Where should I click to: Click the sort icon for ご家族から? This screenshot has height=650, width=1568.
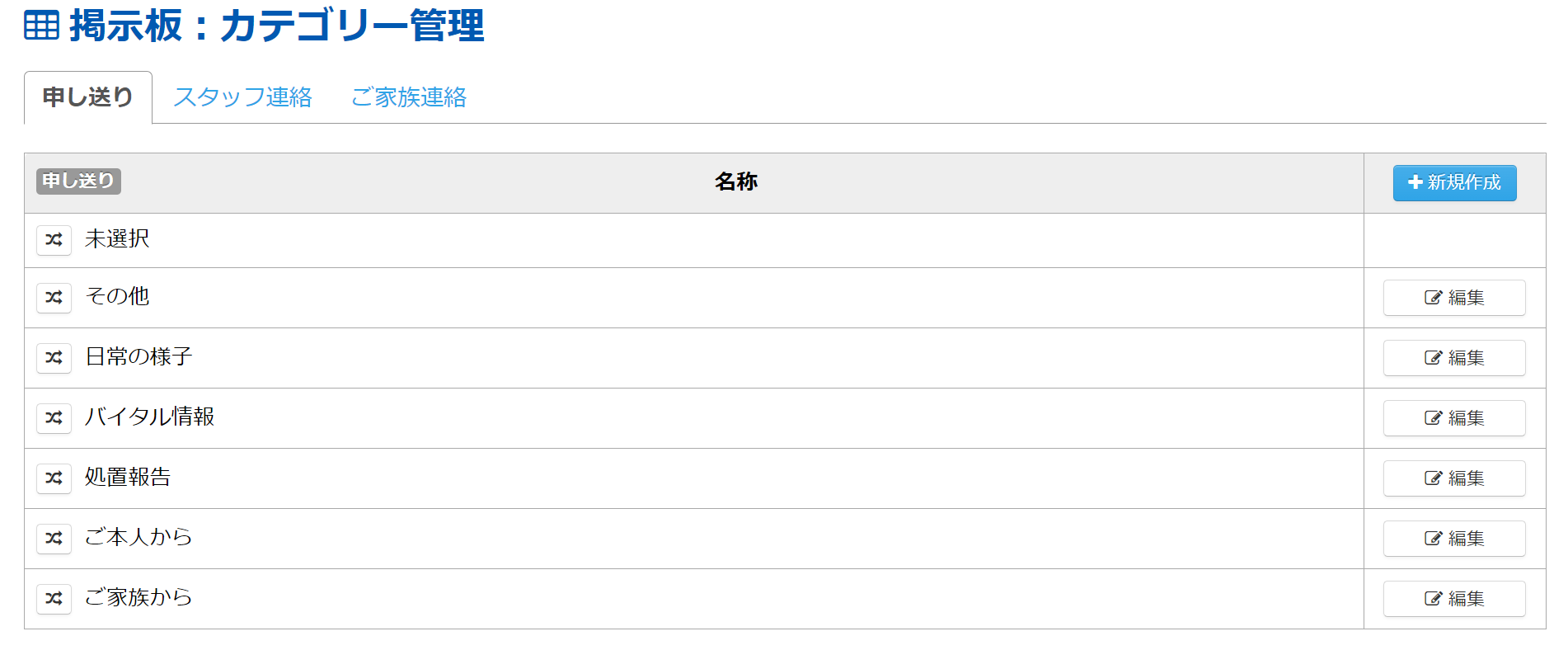(54, 598)
